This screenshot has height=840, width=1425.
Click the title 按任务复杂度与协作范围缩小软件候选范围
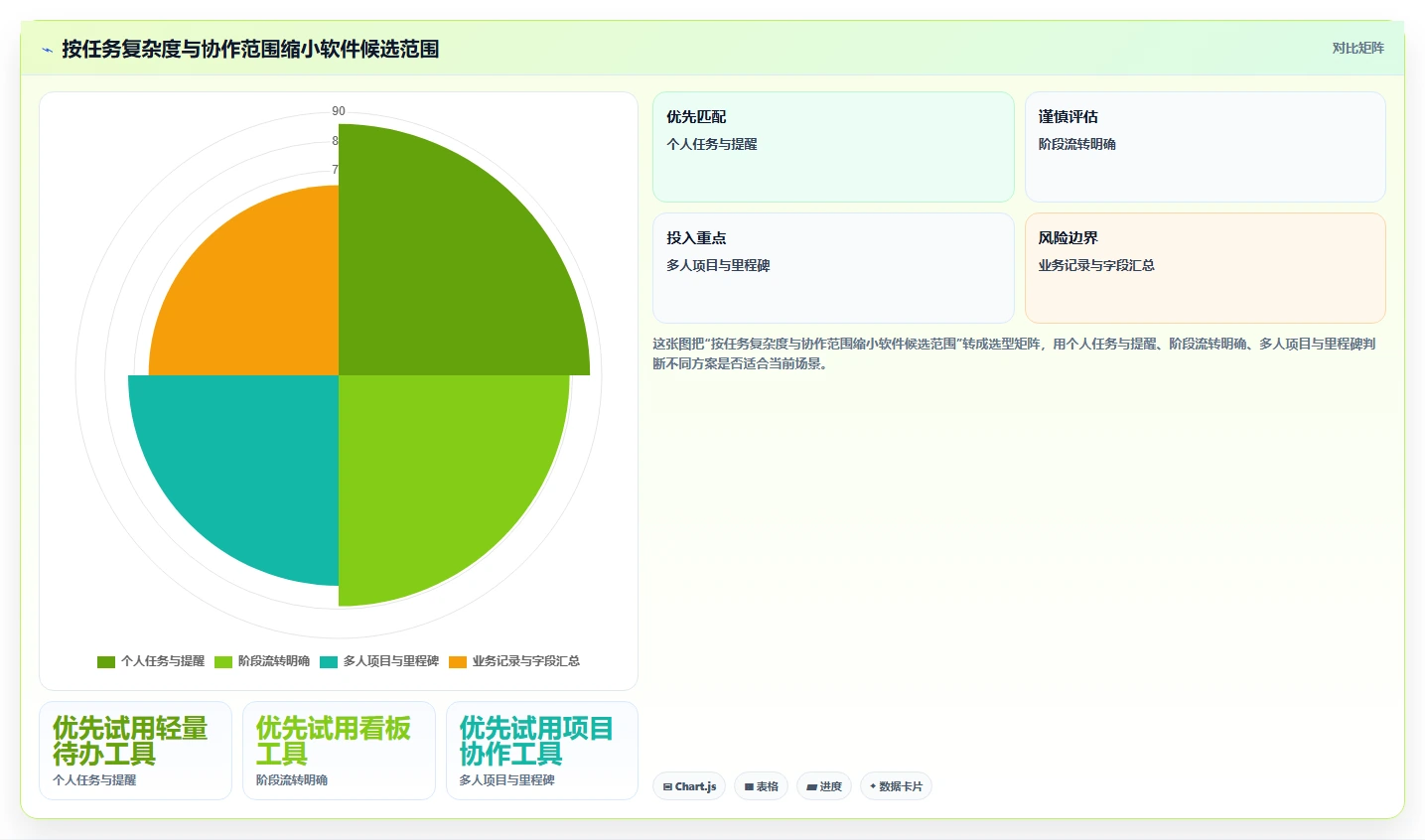(250, 49)
